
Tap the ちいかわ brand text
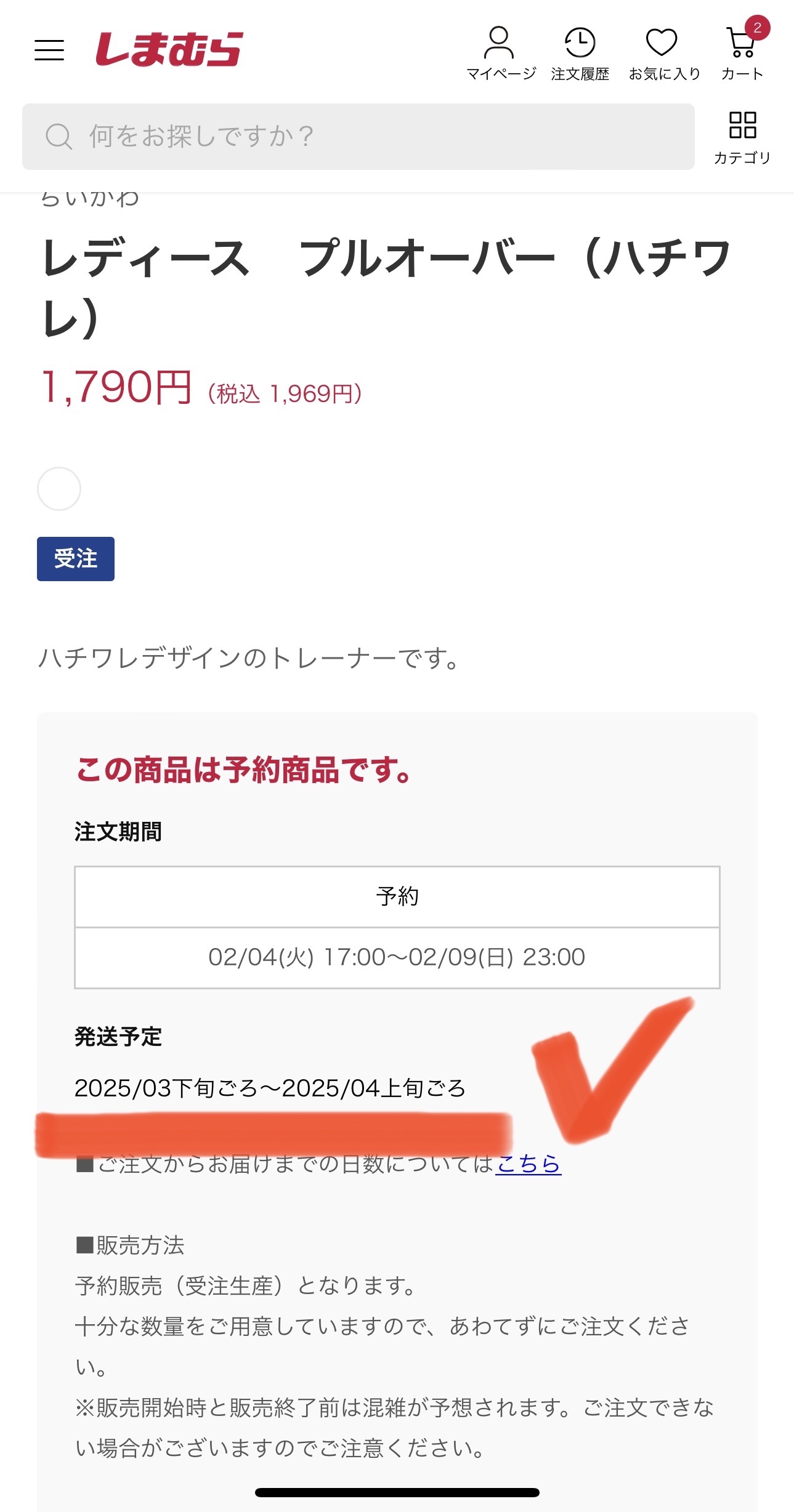click(x=90, y=199)
